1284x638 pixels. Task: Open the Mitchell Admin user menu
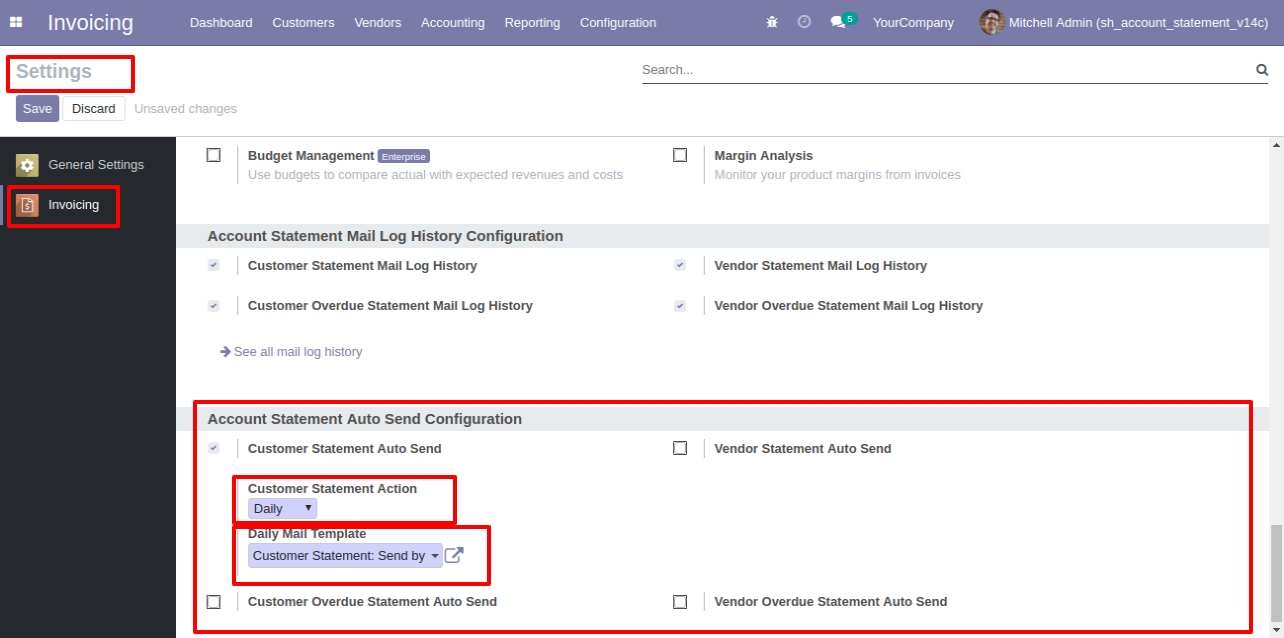point(1124,22)
